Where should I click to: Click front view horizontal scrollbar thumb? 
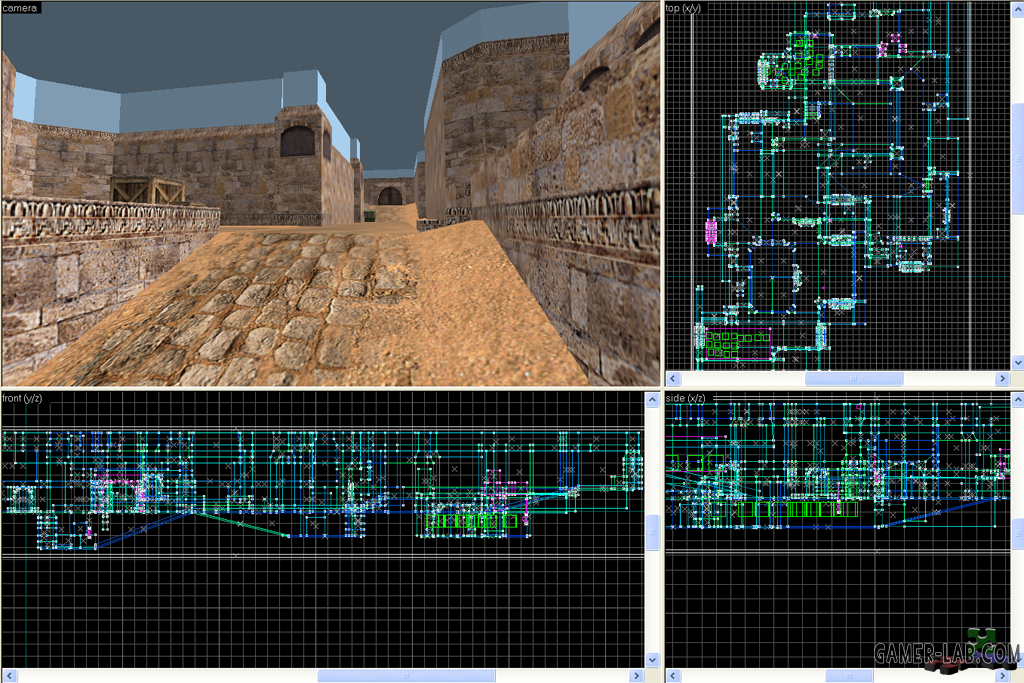[406, 676]
